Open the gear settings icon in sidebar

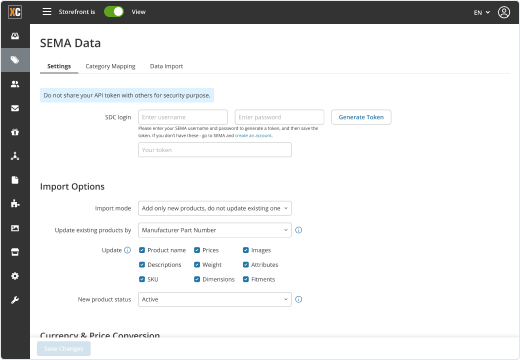(x=15, y=276)
